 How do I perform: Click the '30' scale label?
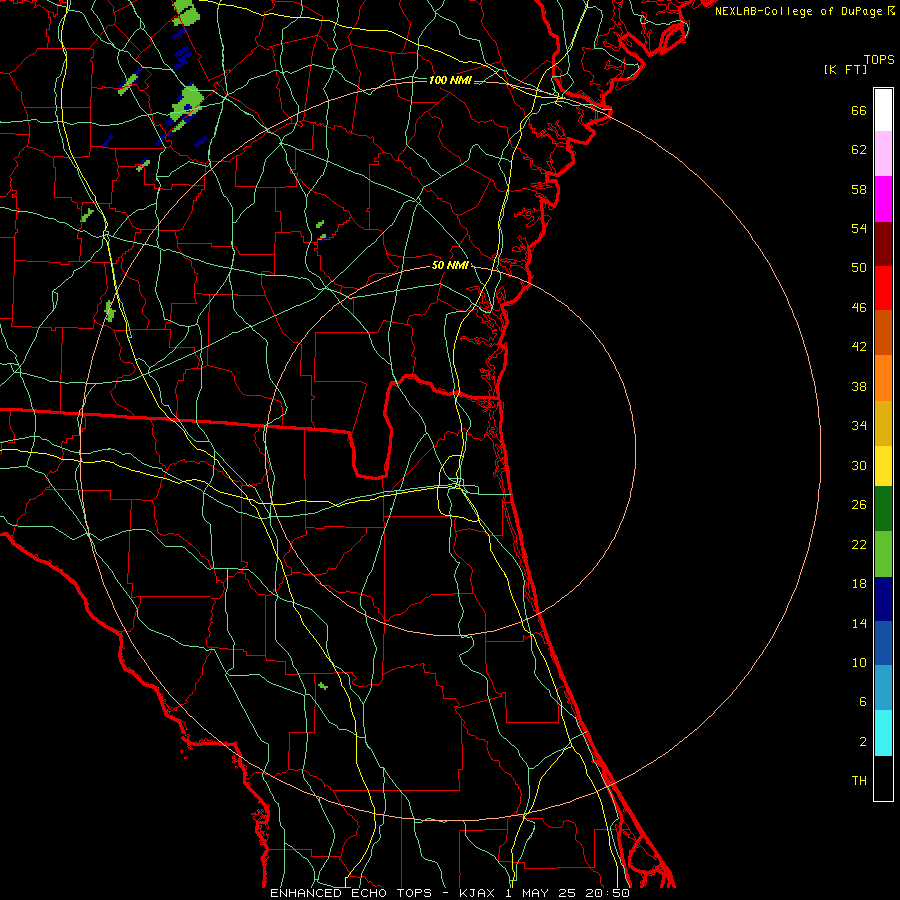(859, 465)
